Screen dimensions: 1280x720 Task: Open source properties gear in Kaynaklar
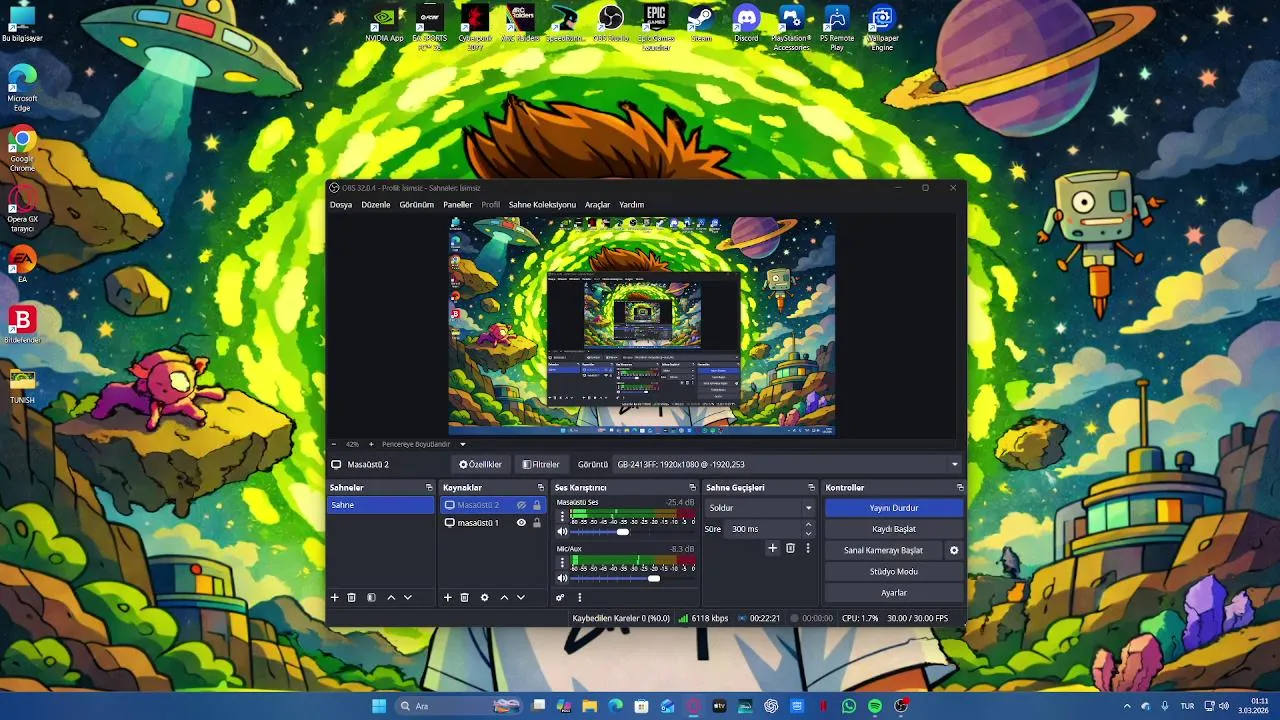(x=484, y=597)
